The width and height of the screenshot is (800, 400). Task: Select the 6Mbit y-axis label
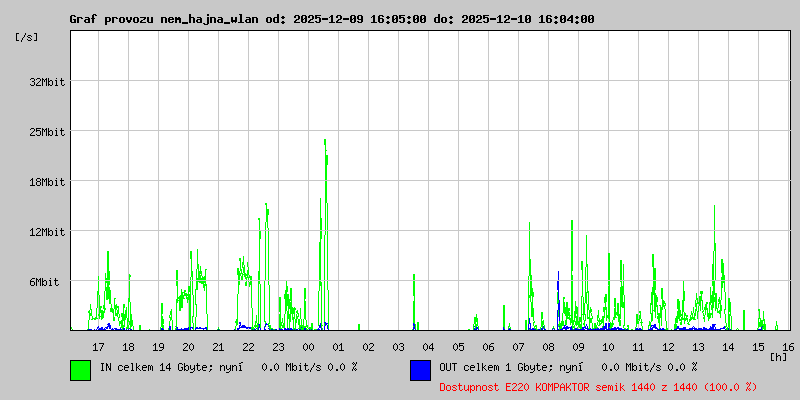tap(47, 282)
